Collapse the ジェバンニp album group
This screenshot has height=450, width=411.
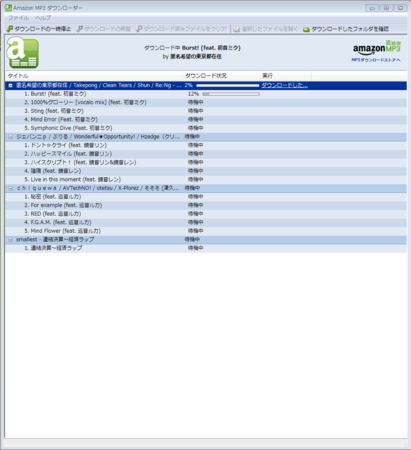[x=10, y=137]
